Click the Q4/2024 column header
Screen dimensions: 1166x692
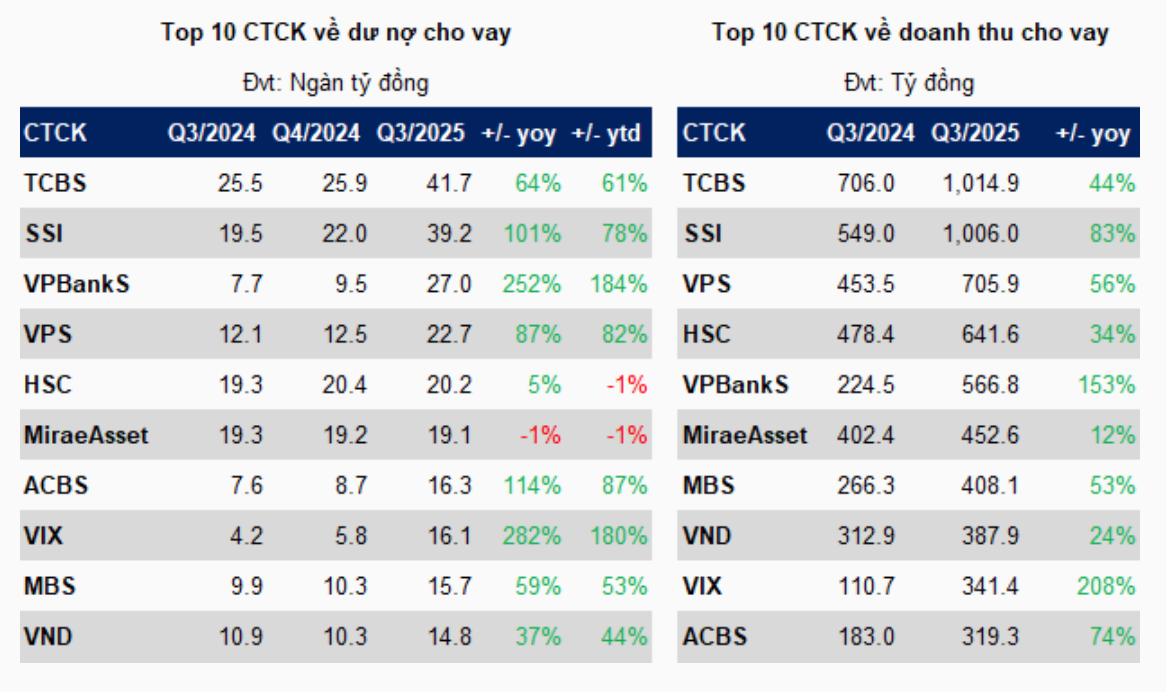(316, 133)
